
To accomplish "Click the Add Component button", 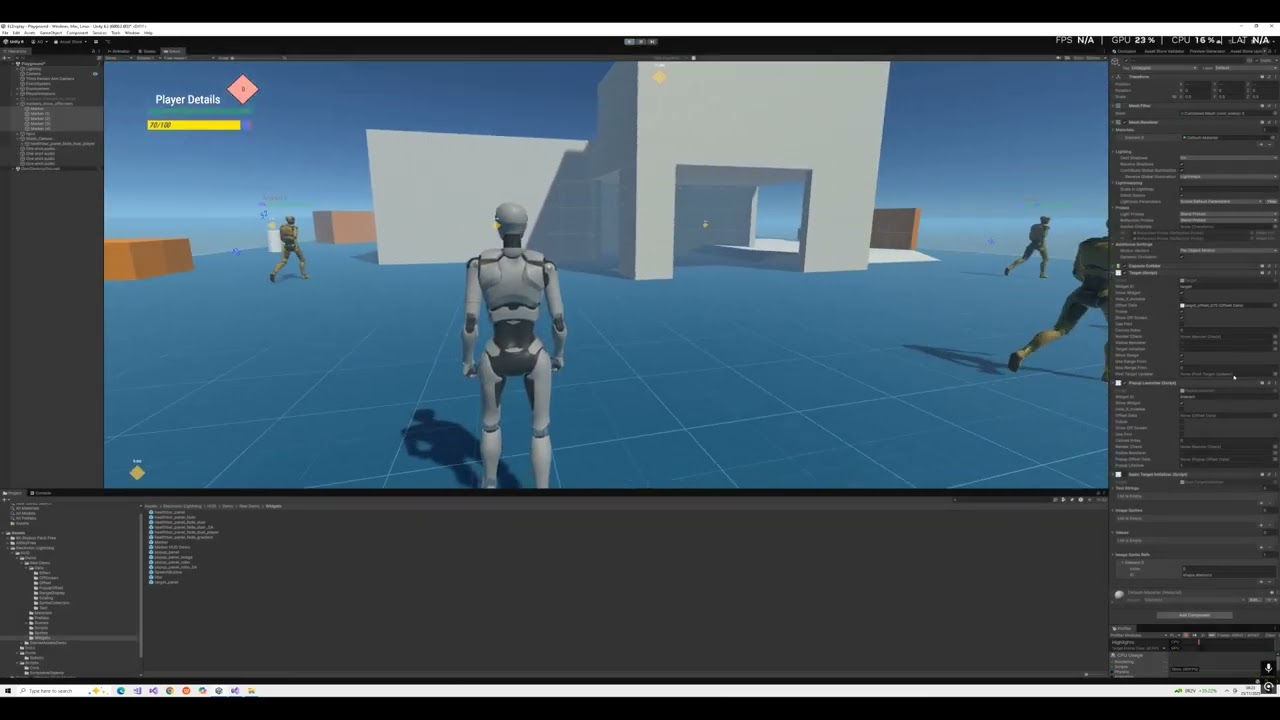I will point(1194,615).
